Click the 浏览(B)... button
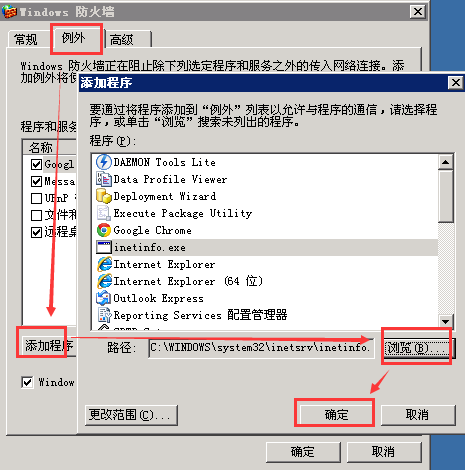 [417, 348]
